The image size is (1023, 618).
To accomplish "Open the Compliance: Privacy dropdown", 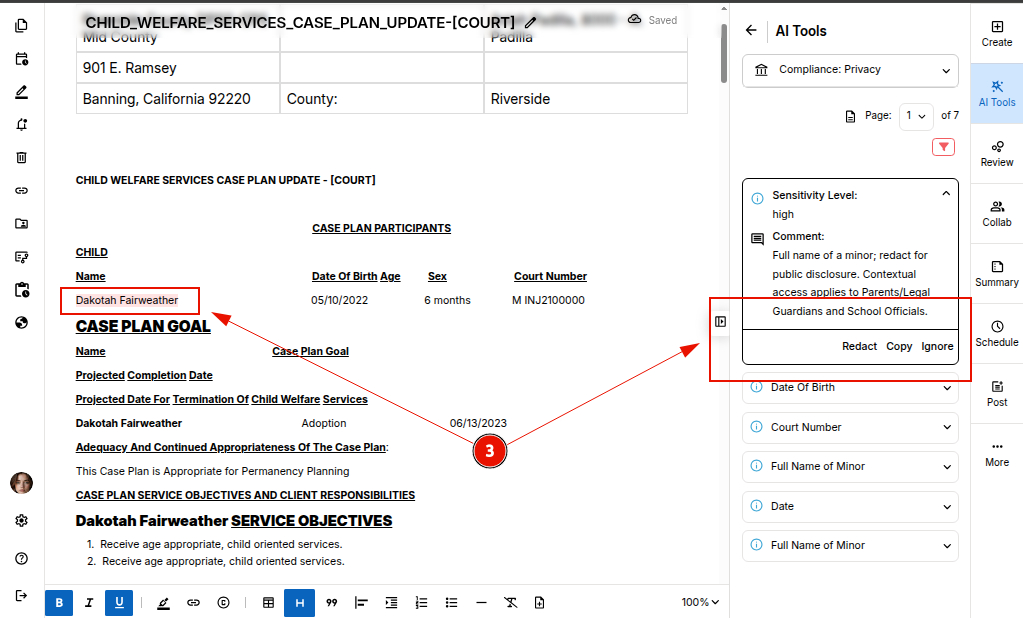I will coord(850,70).
